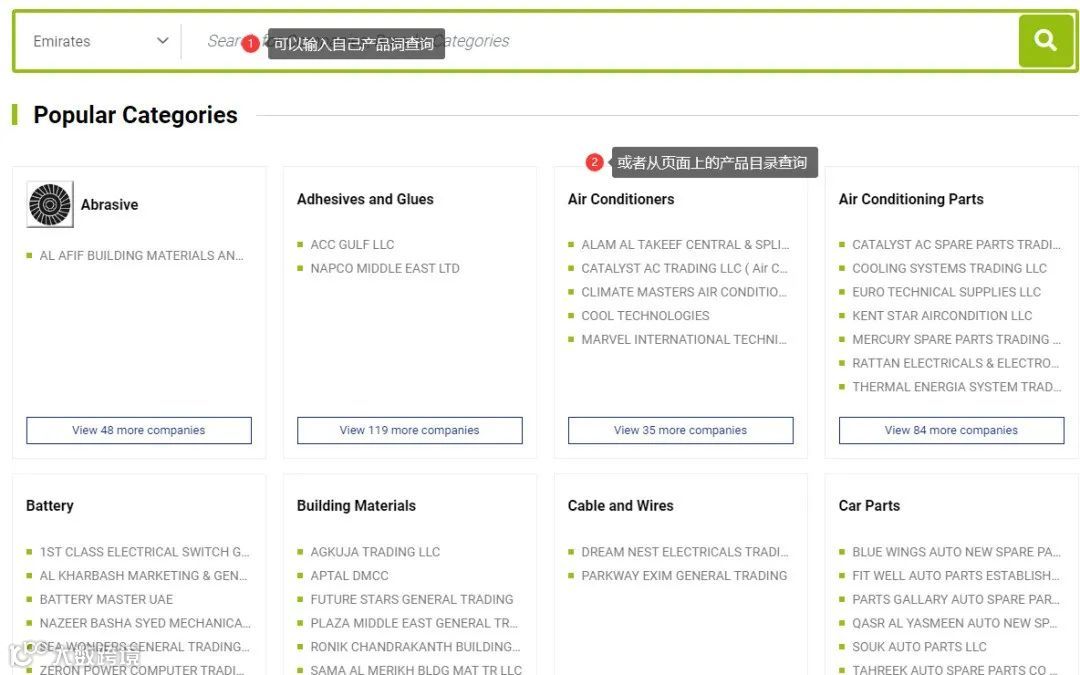Screen dimensions: 1080x675
Task: Click the green search magnifier button
Action: click(x=1046, y=41)
